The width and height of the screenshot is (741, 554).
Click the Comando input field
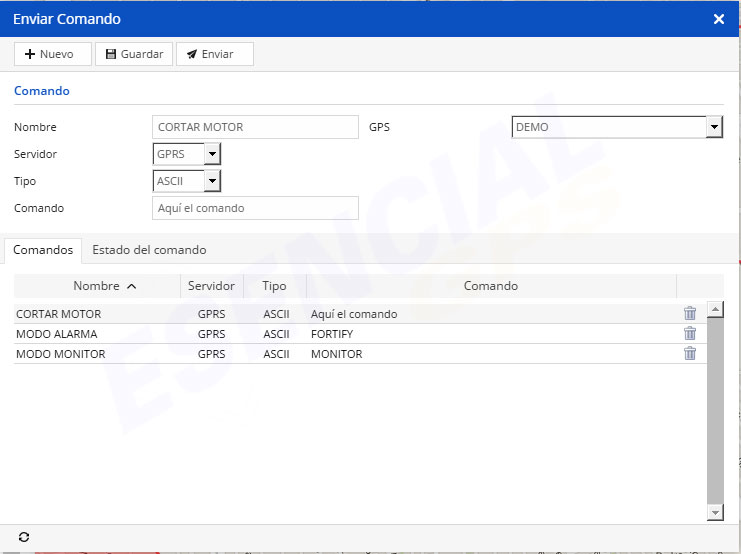[x=255, y=208]
